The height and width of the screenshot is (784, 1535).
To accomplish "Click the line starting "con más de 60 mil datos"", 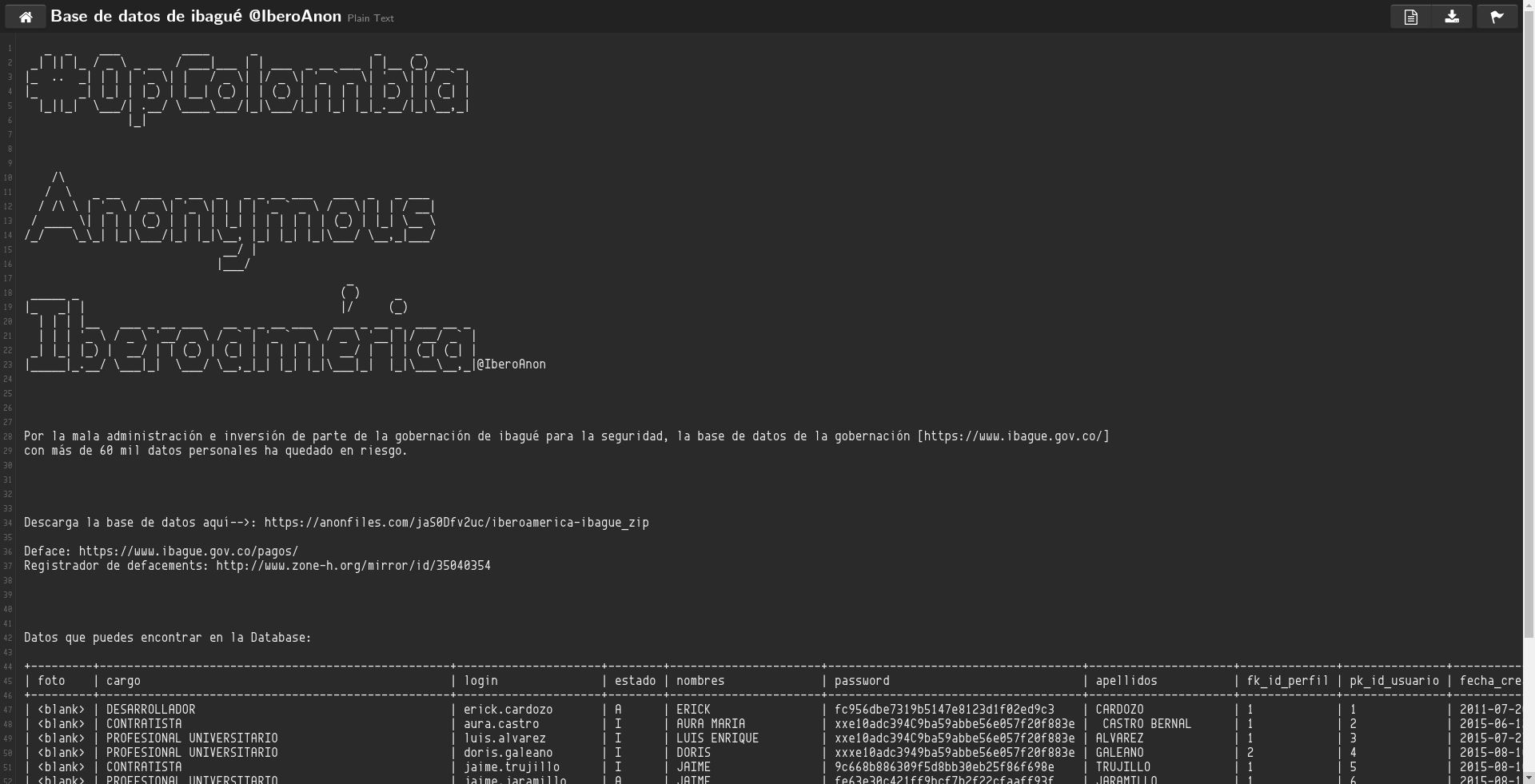I will coord(216,451).
